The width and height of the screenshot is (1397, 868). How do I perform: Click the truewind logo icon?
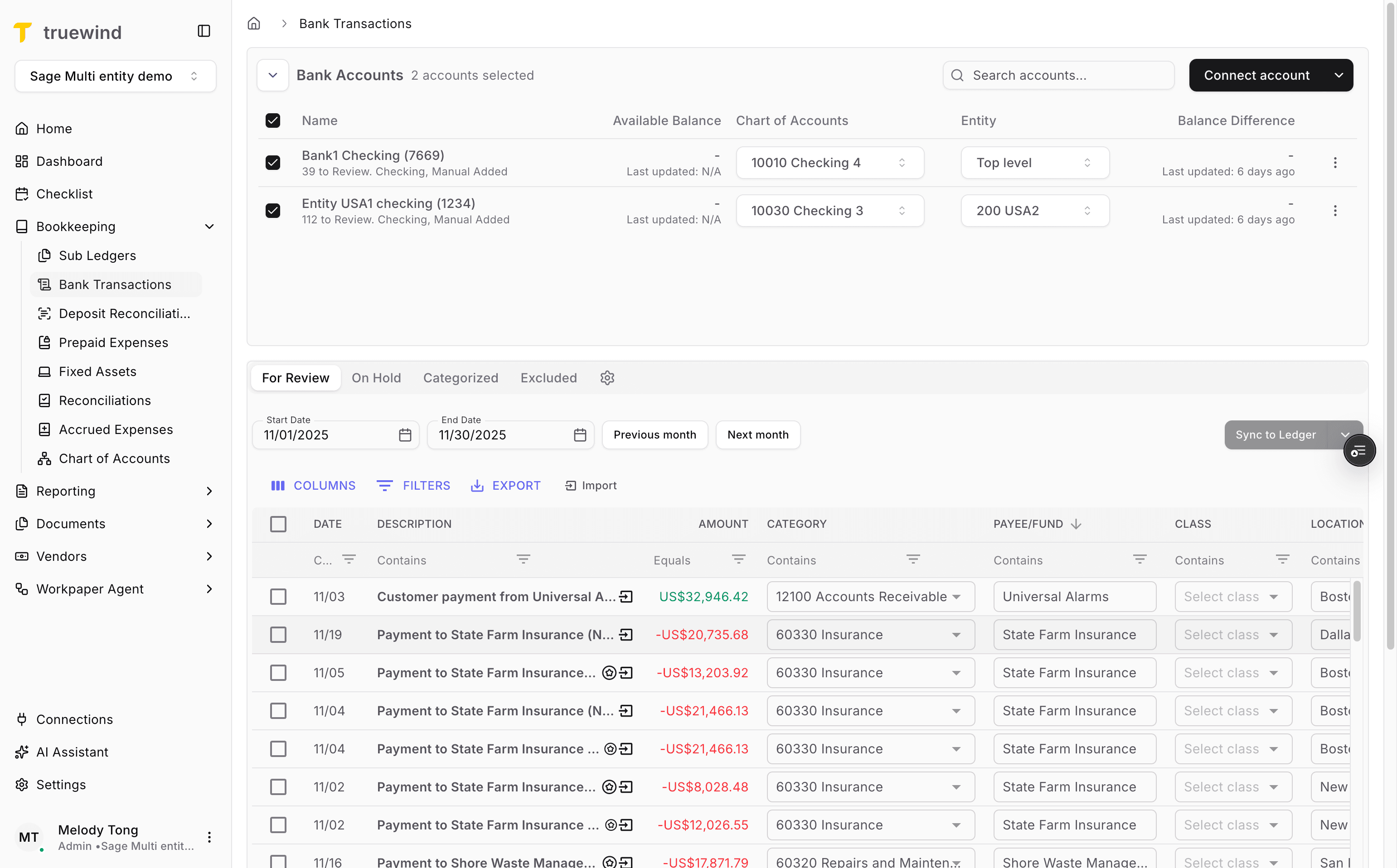pyautogui.click(x=23, y=32)
